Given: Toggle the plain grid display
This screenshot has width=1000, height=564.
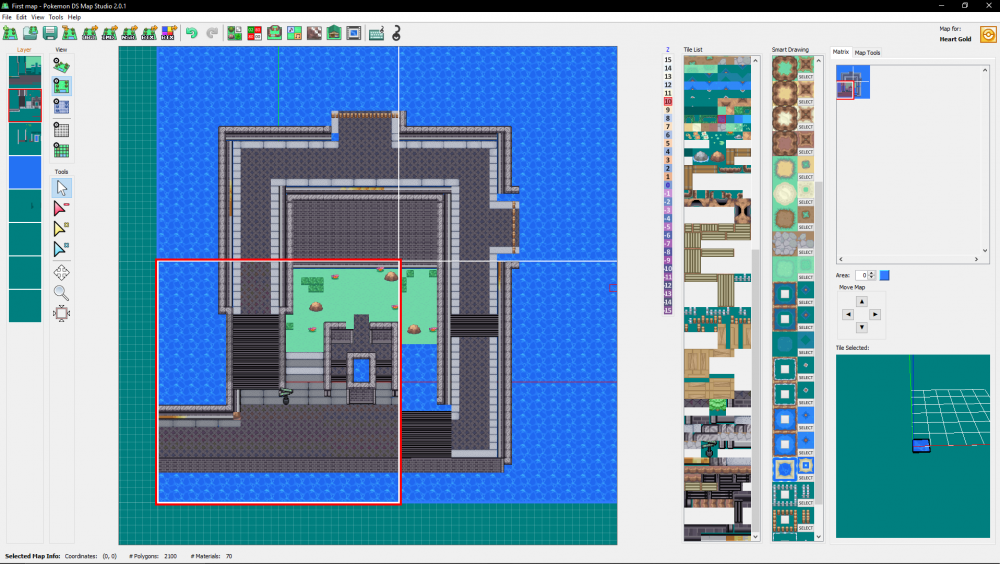Looking at the screenshot, I should (61, 131).
